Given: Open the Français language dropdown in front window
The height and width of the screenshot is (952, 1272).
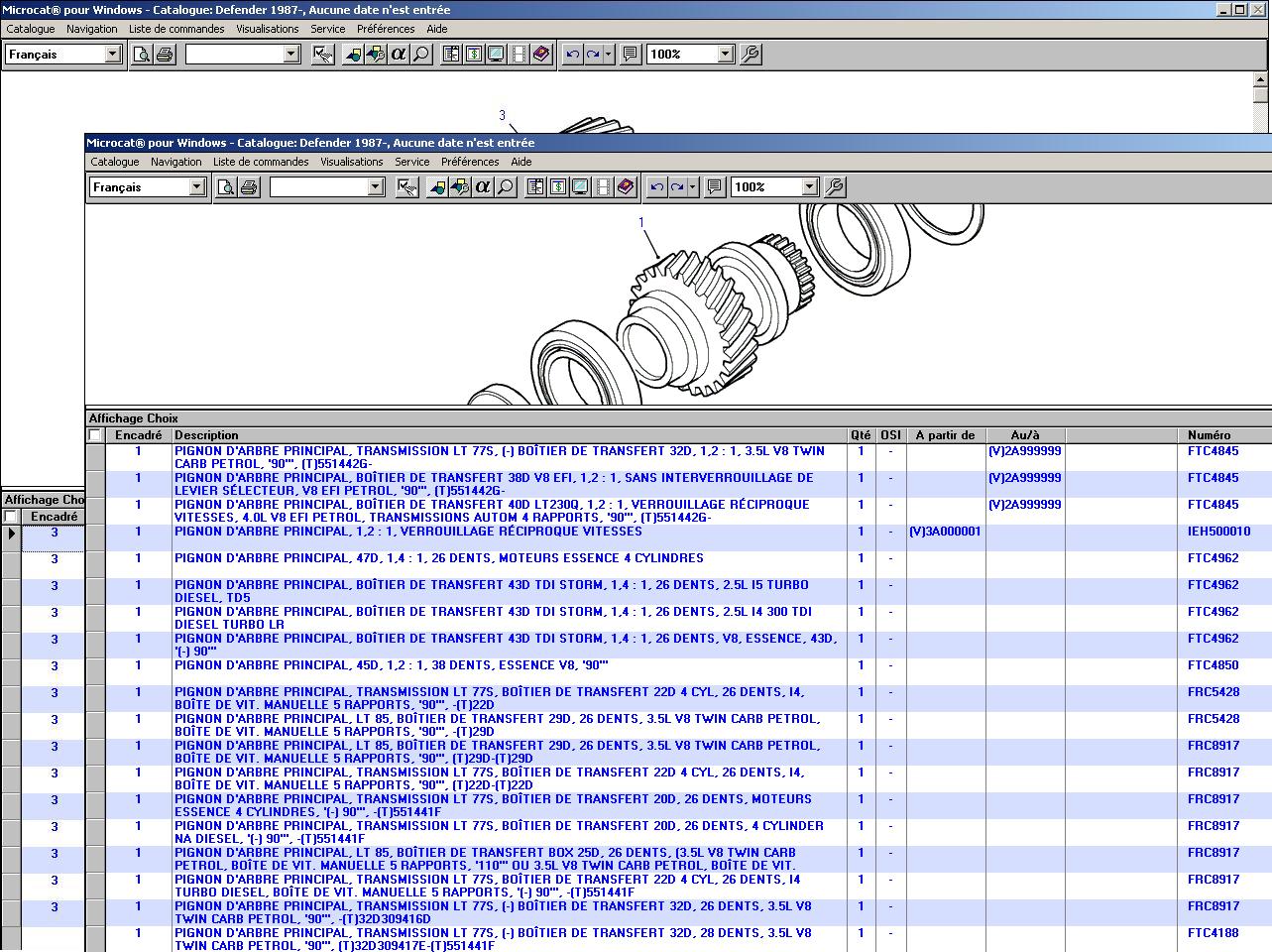Looking at the screenshot, I should click(196, 187).
